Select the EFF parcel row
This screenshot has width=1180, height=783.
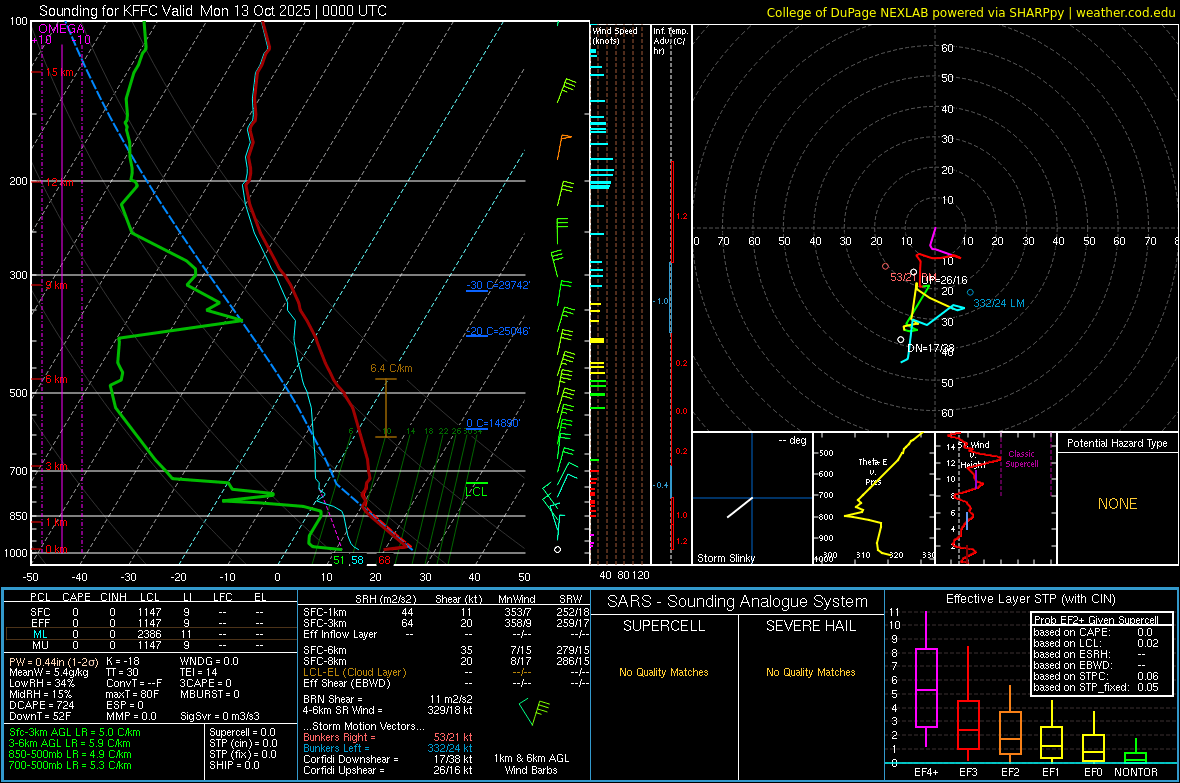point(149,623)
